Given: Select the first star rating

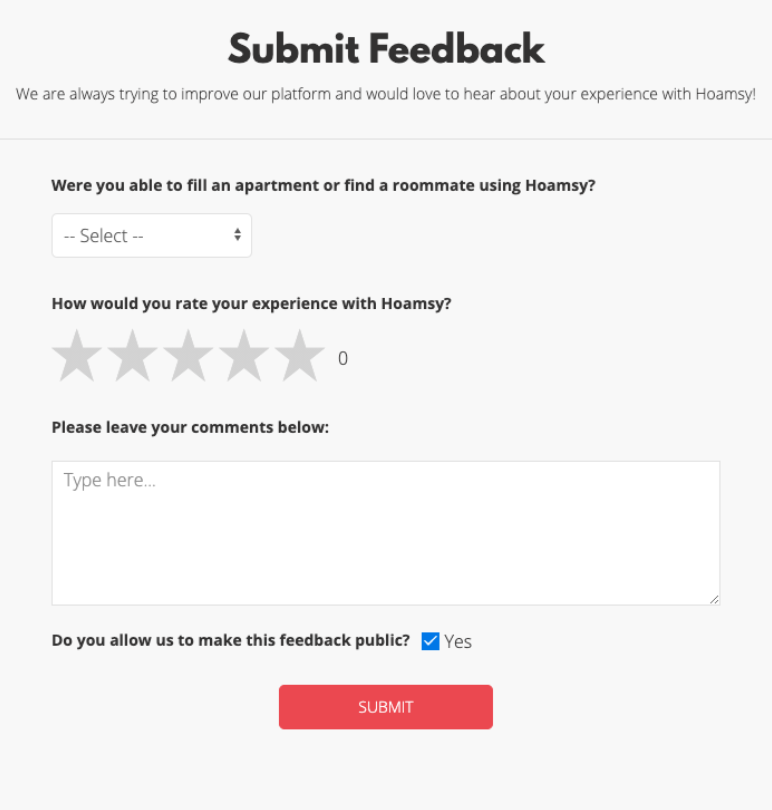Looking at the screenshot, I should (x=77, y=354).
